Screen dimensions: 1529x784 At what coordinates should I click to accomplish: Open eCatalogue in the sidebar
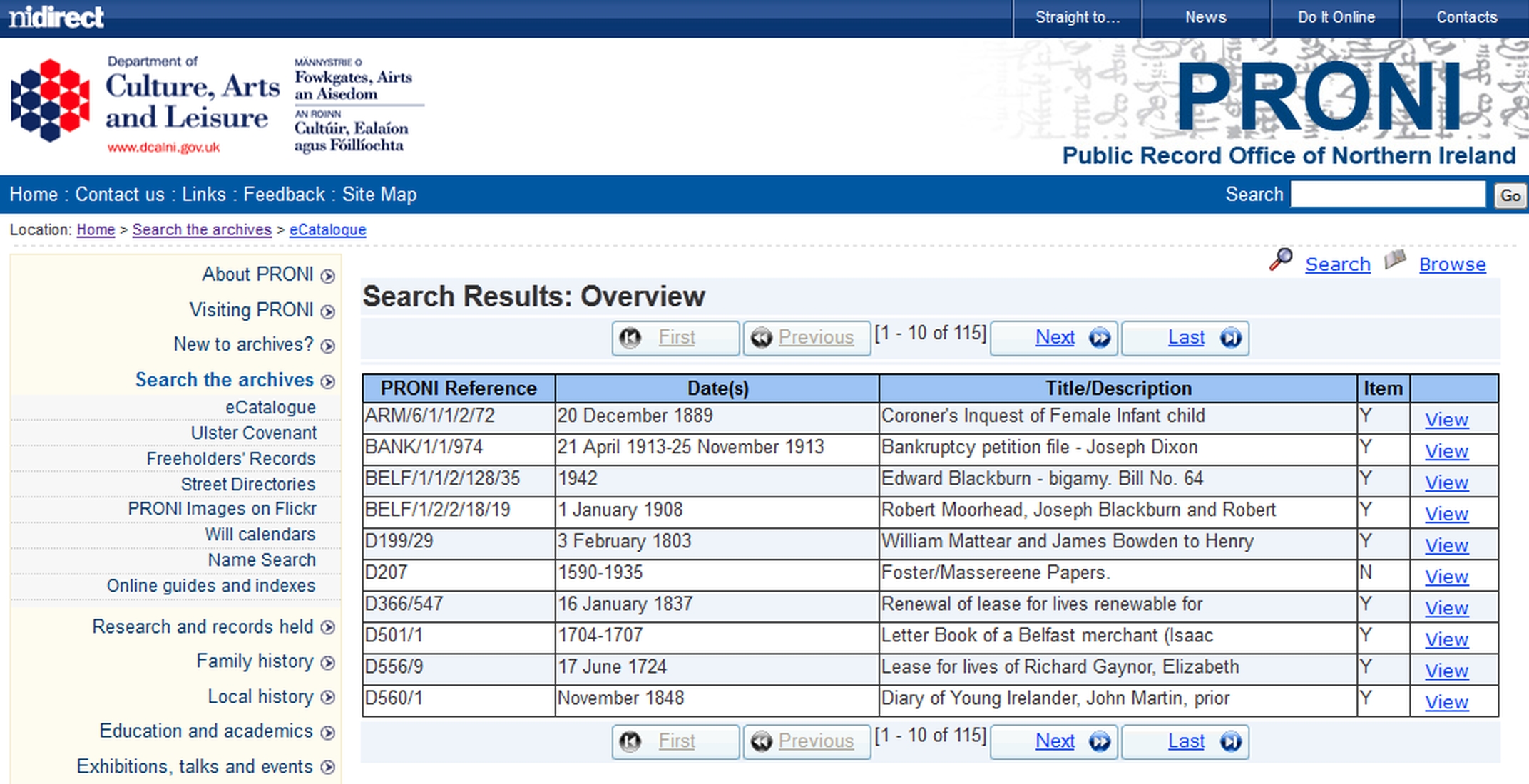(270, 407)
